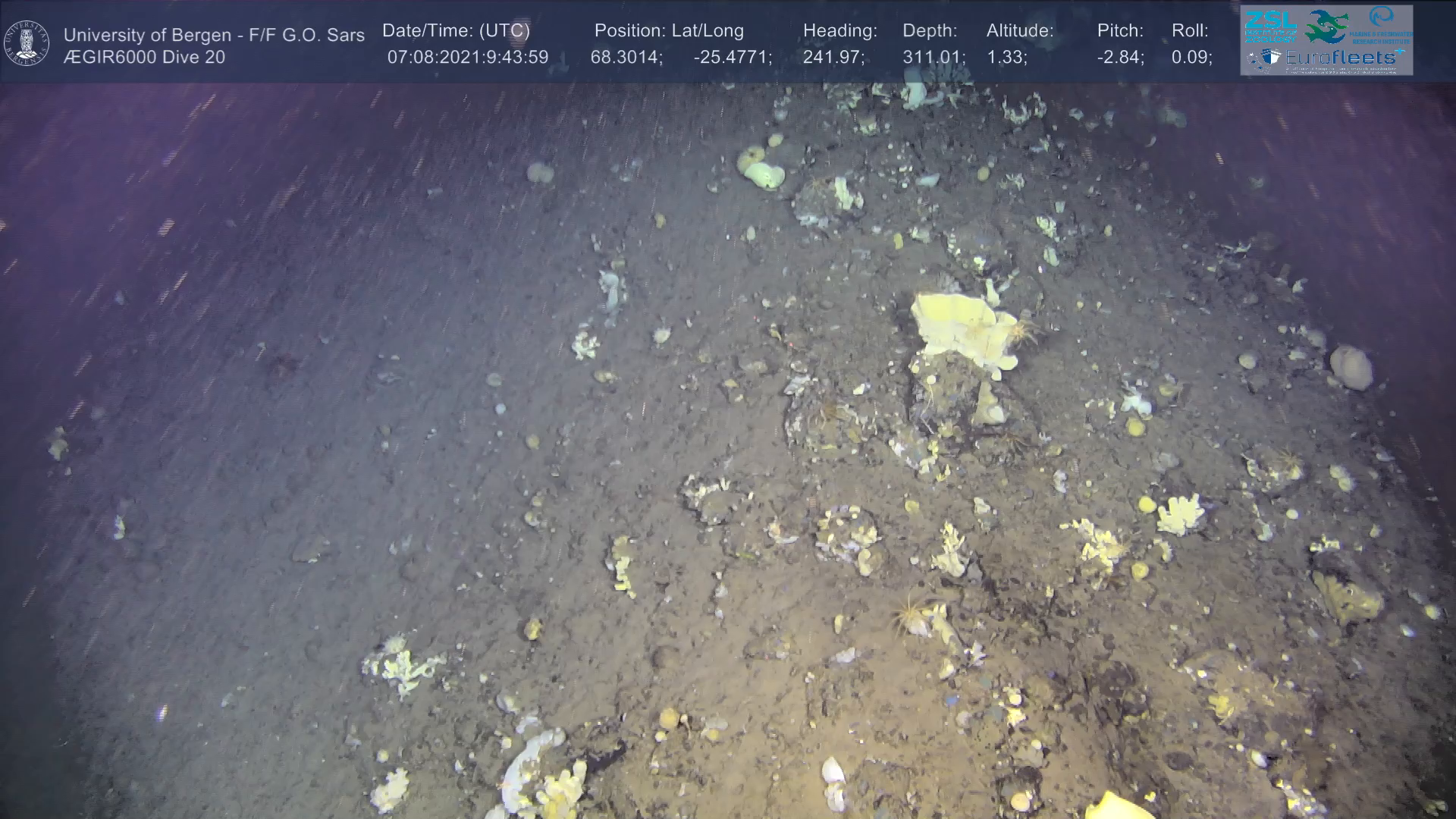
Task: Click the latitude value 68.3014
Action: 626,58
